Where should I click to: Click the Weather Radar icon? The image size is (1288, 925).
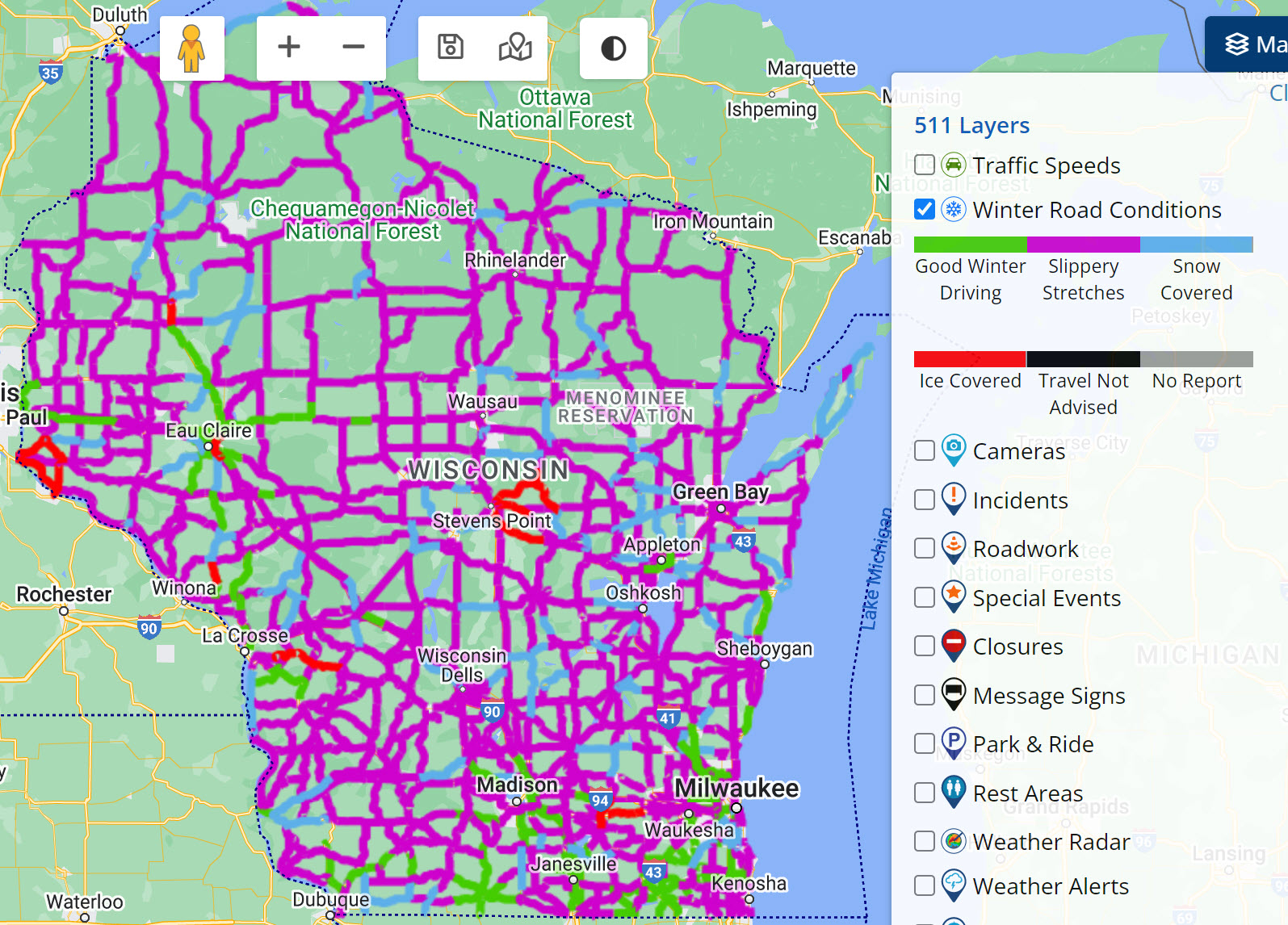coord(954,841)
